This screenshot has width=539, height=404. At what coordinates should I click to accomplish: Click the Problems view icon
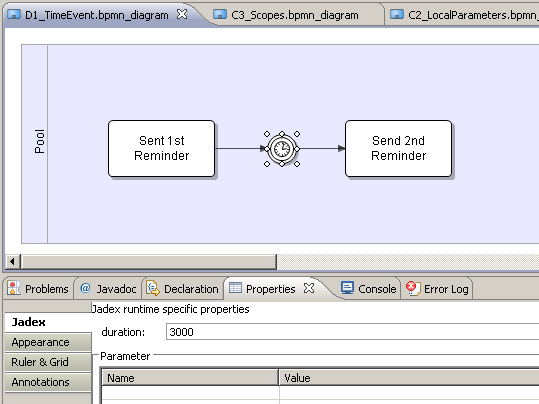click(14, 288)
